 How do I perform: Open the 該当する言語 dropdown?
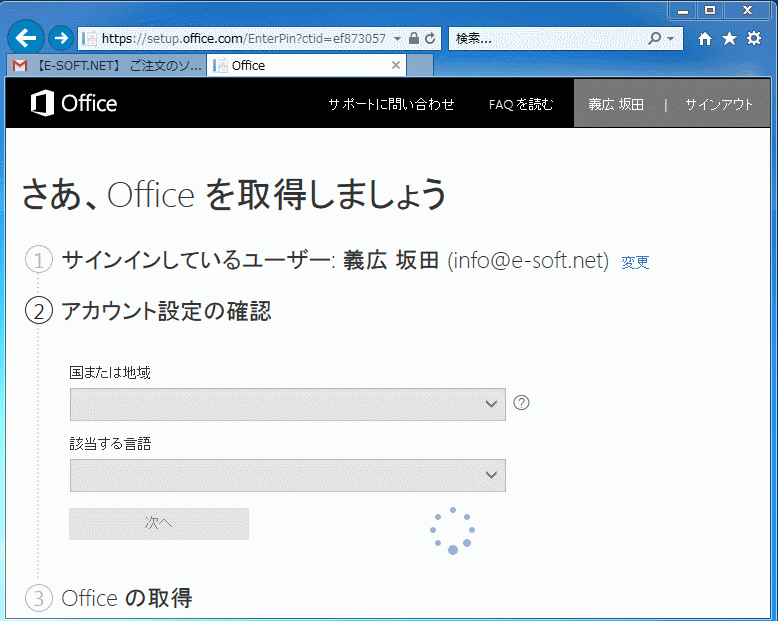[x=288, y=475]
